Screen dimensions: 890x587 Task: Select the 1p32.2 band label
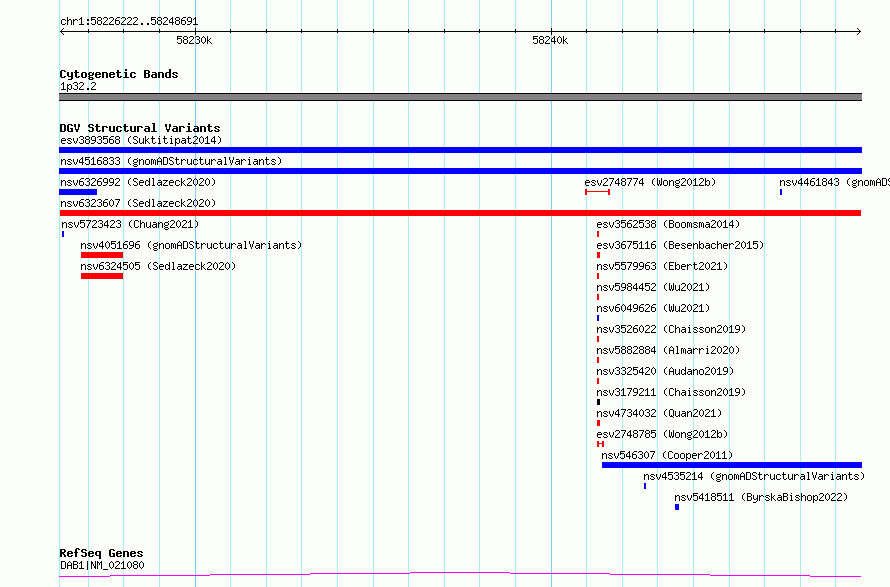tap(78, 86)
